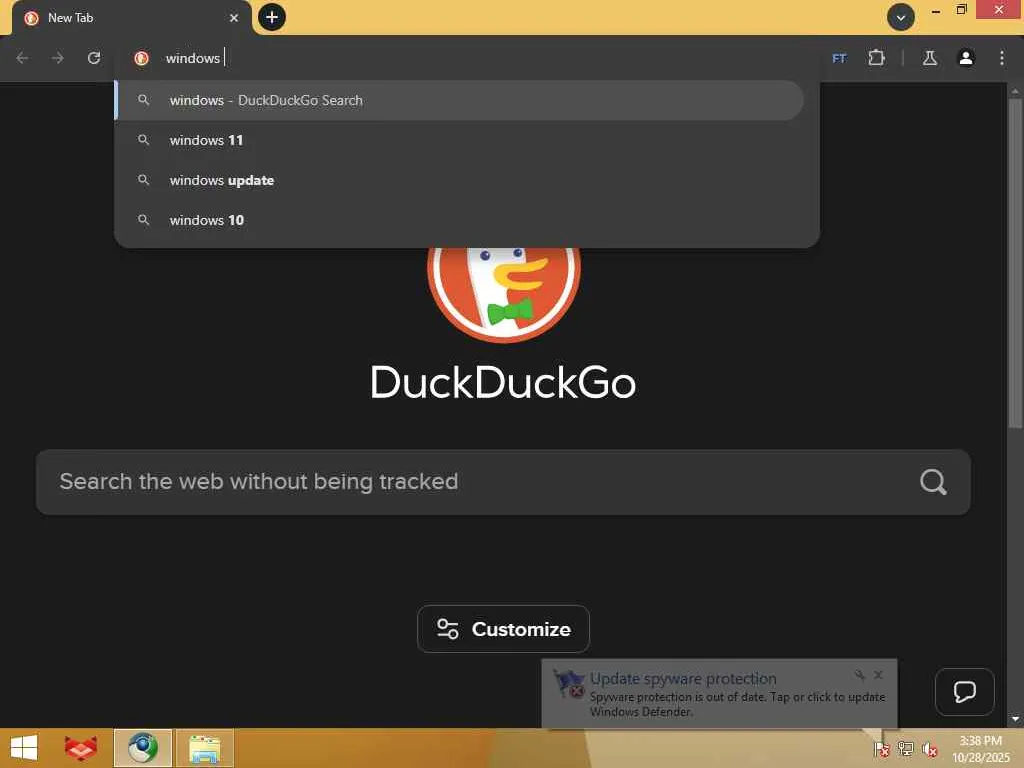Image resolution: width=1024 pixels, height=768 pixels.
Task: Close the spyware protection notification
Action: pos(878,675)
